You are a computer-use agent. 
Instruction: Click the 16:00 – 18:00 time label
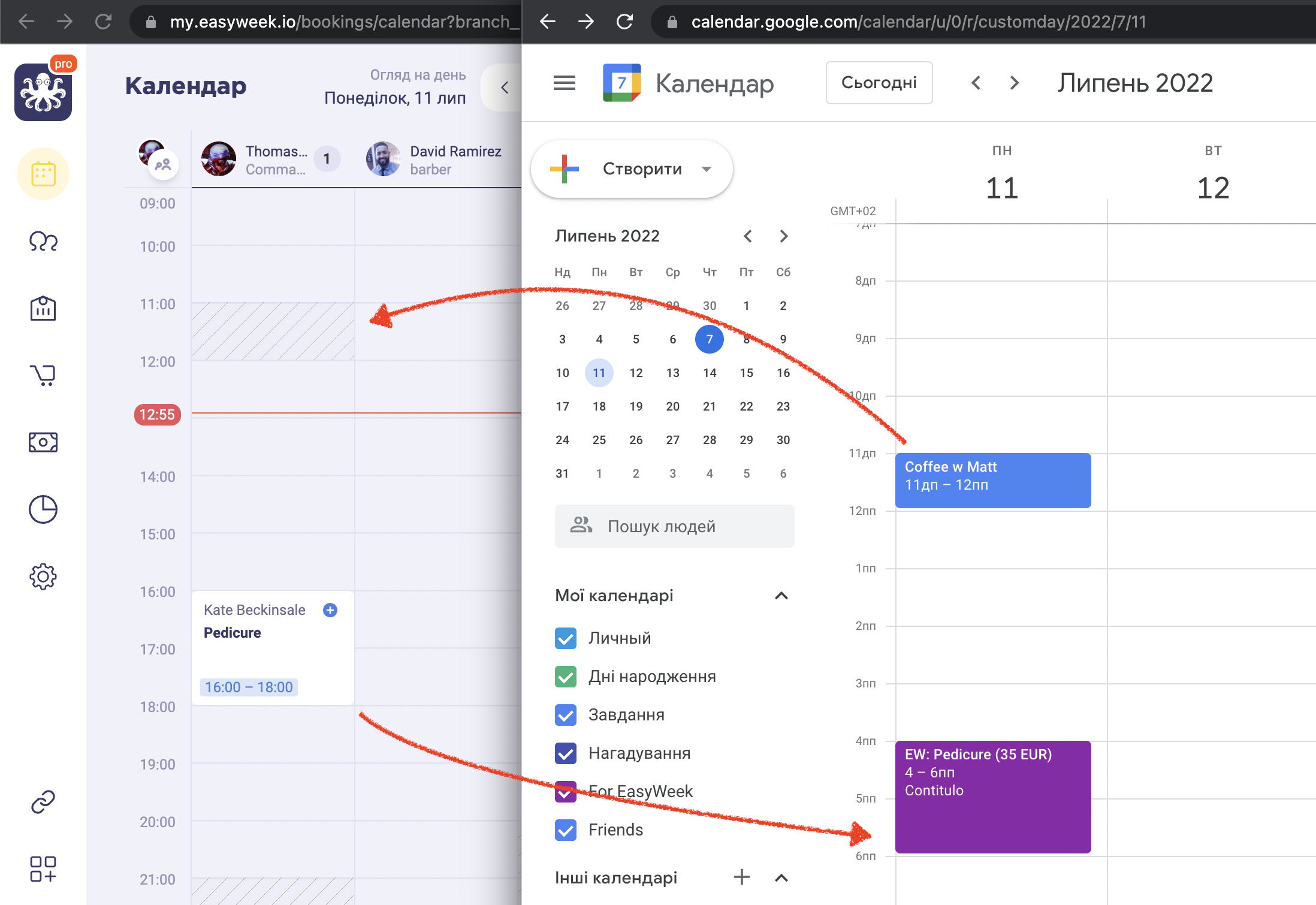click(x=249, y=687)
